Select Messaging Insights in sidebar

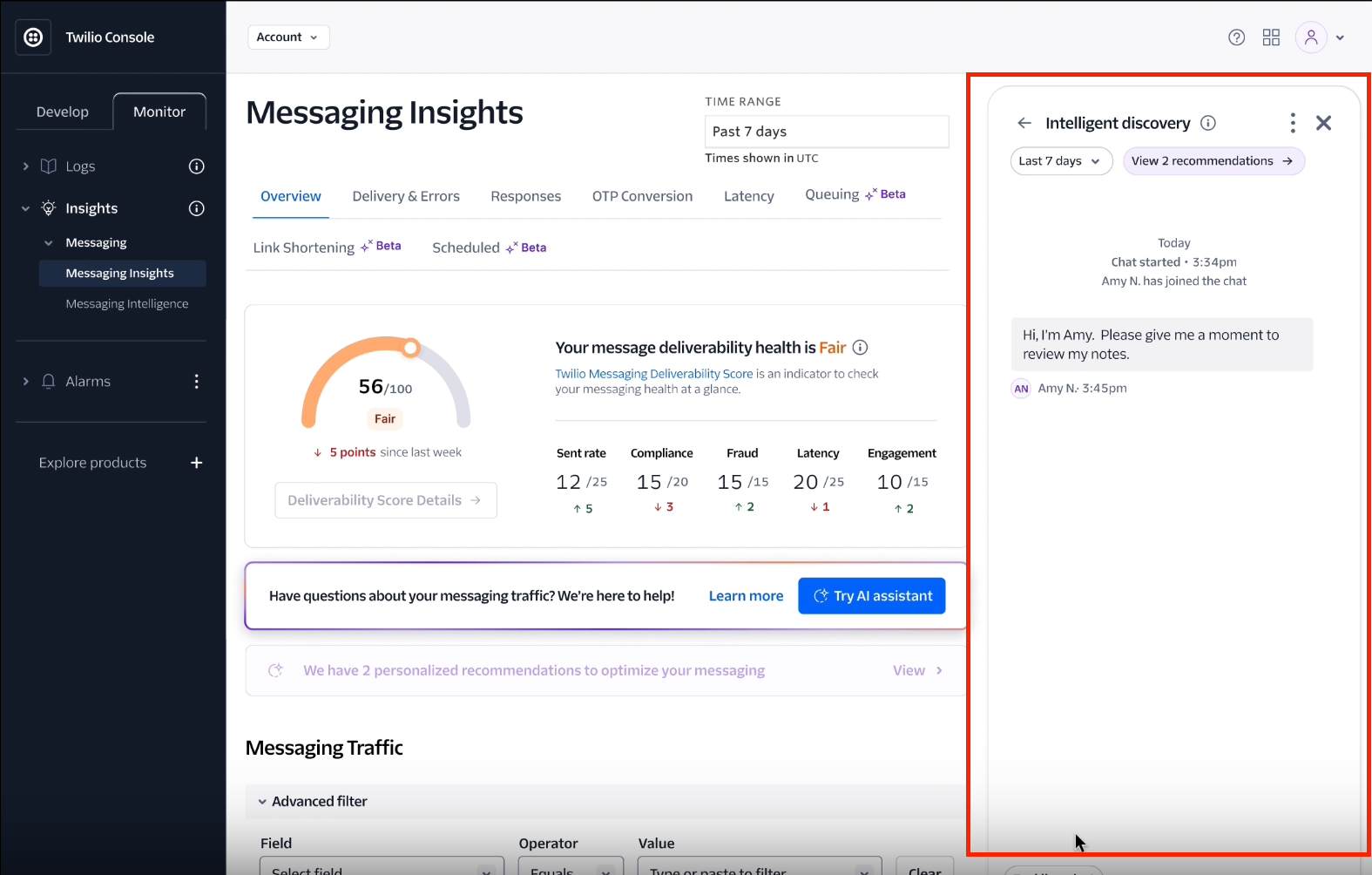pyautogui.click(x=123, y=273)
